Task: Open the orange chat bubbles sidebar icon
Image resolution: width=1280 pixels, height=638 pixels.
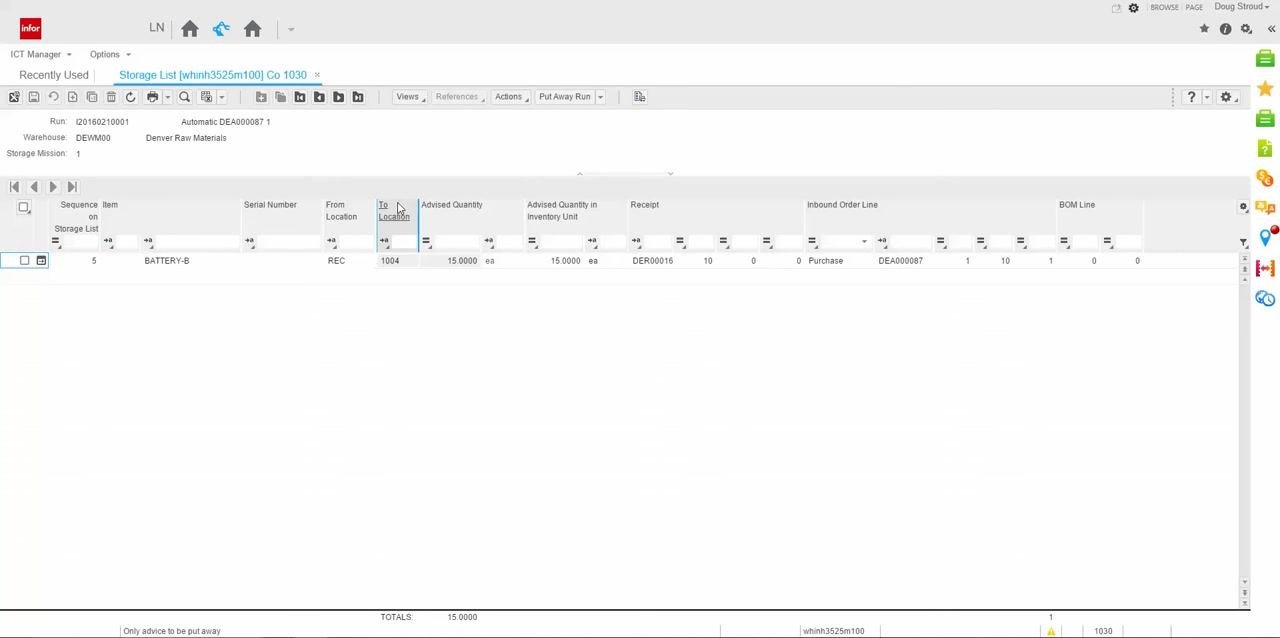Action: tap(1265, 208)
